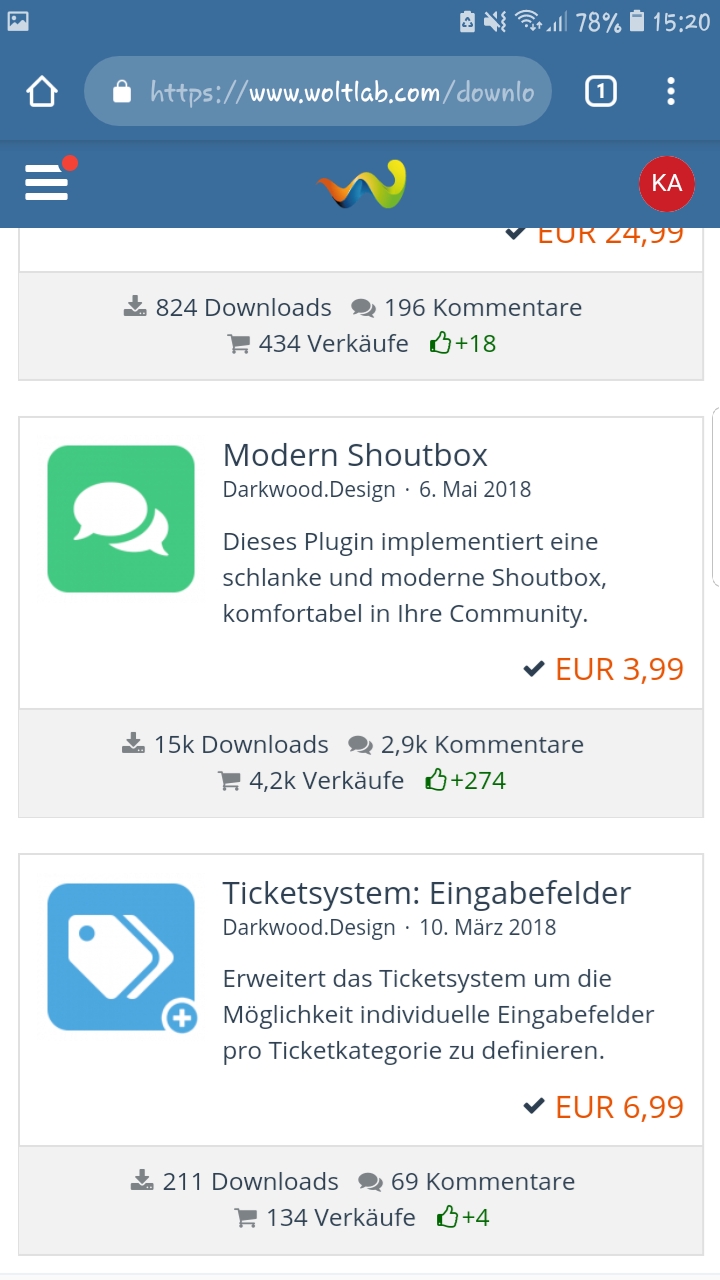720x1280 pixels.
Task: Tap the WoltLab logo in the header
Action: point(361,184)
